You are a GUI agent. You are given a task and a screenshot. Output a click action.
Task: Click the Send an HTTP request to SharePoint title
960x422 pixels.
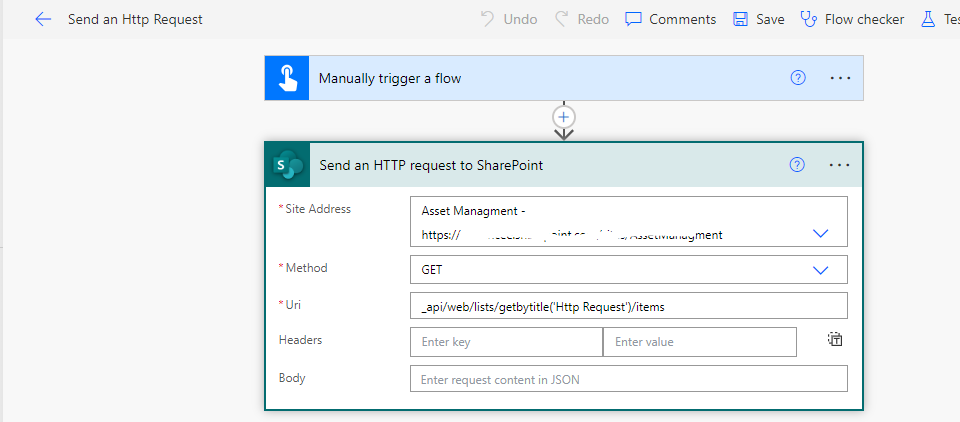click(431, 165)
